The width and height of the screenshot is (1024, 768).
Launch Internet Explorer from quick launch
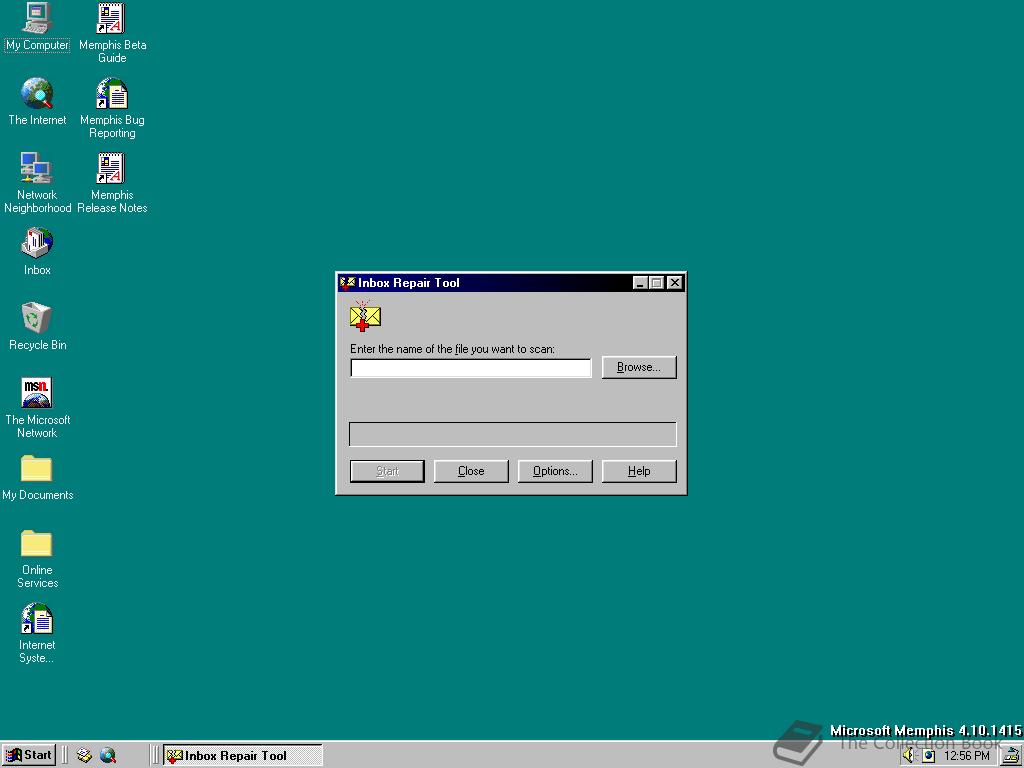(x=108, y=756)
